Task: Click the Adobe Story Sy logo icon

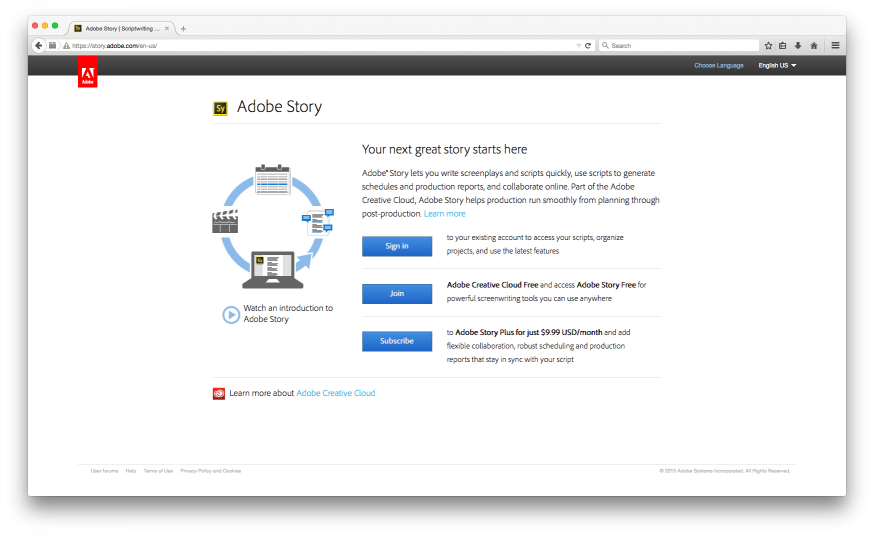Action: 220,108
